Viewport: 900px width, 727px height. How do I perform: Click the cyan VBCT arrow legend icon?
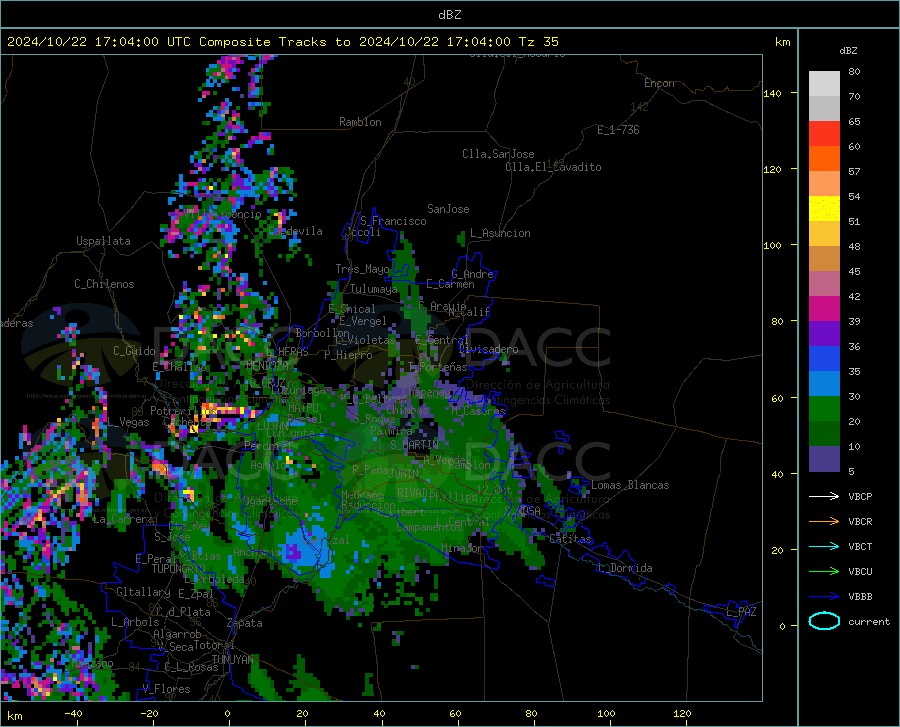pyautogui.click(x=824, y=546)
